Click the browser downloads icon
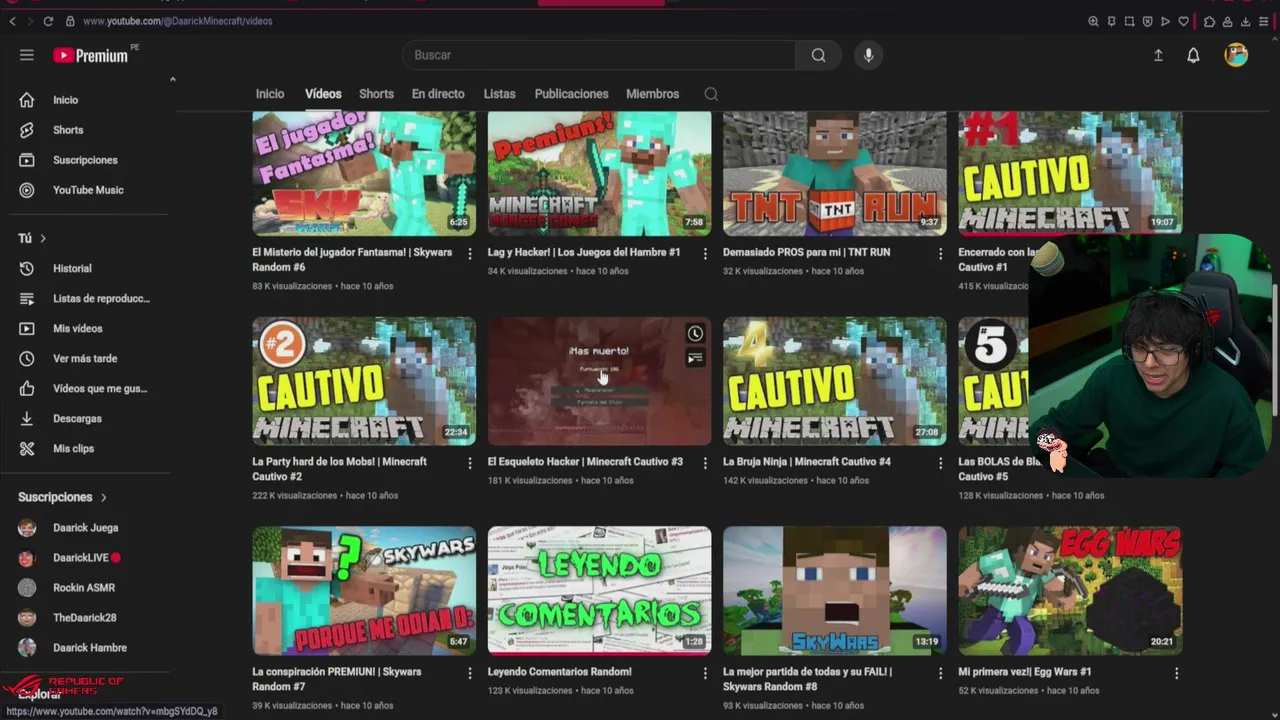1280x720 pixels. click(x=1246, y=21)
